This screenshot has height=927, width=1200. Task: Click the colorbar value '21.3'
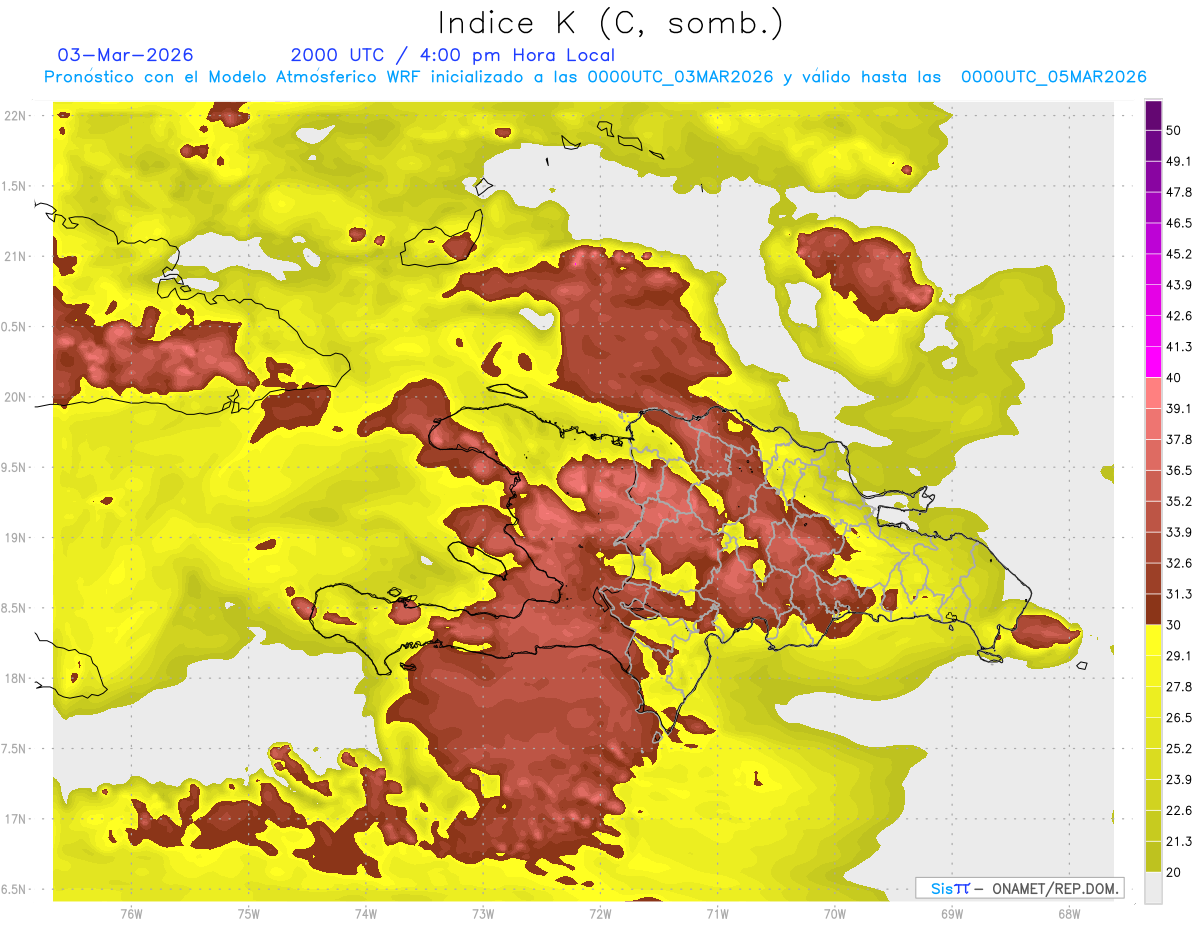(1179, 843)
